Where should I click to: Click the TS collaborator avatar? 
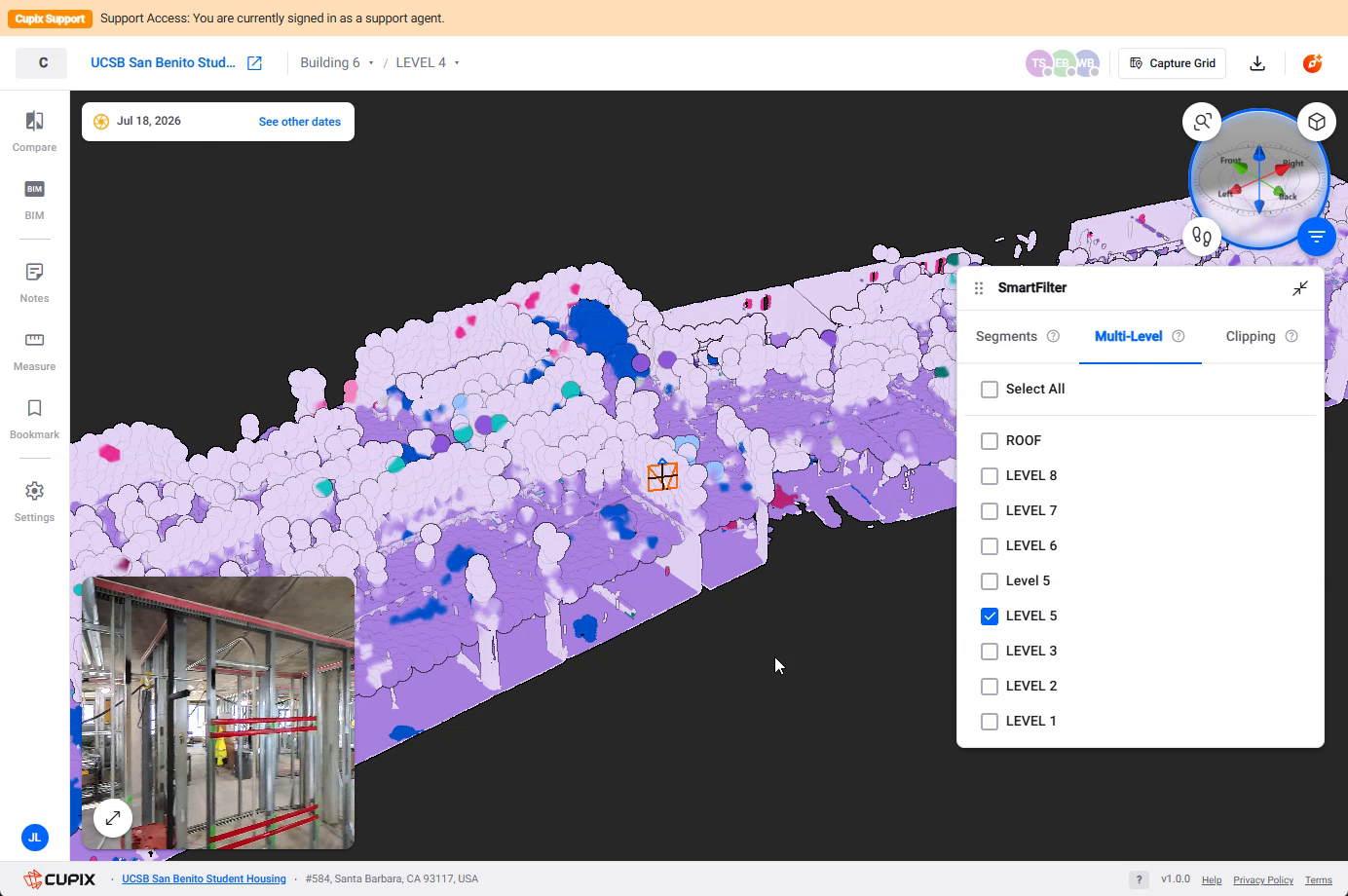click(1039, 63)
